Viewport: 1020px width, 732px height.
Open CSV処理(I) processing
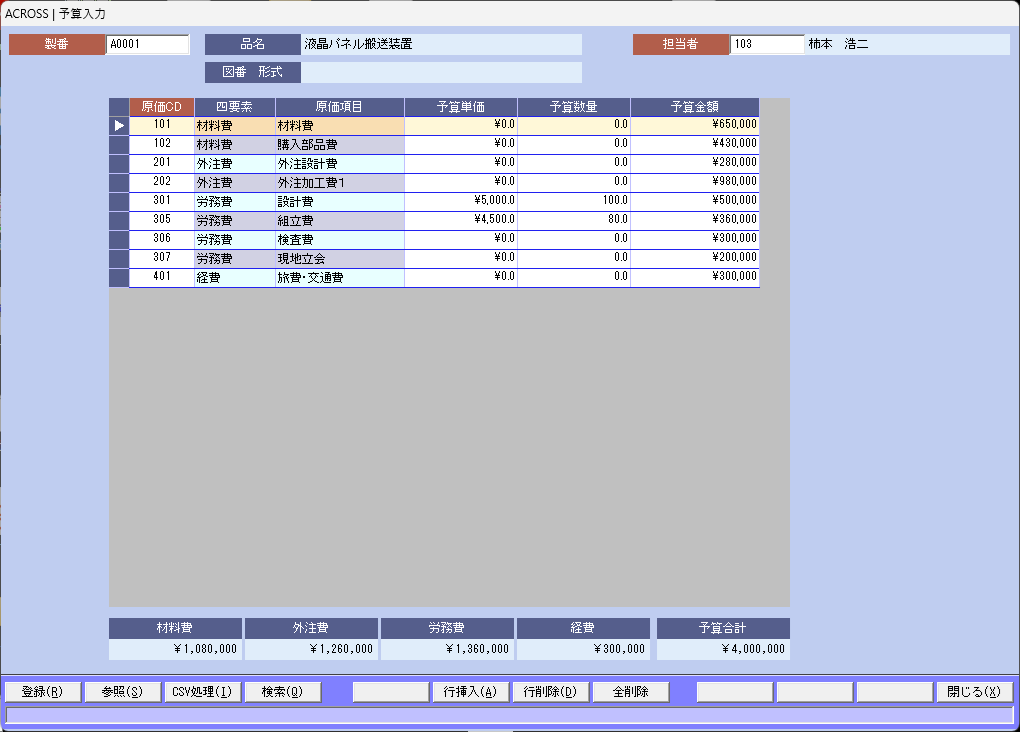(202, 692)
